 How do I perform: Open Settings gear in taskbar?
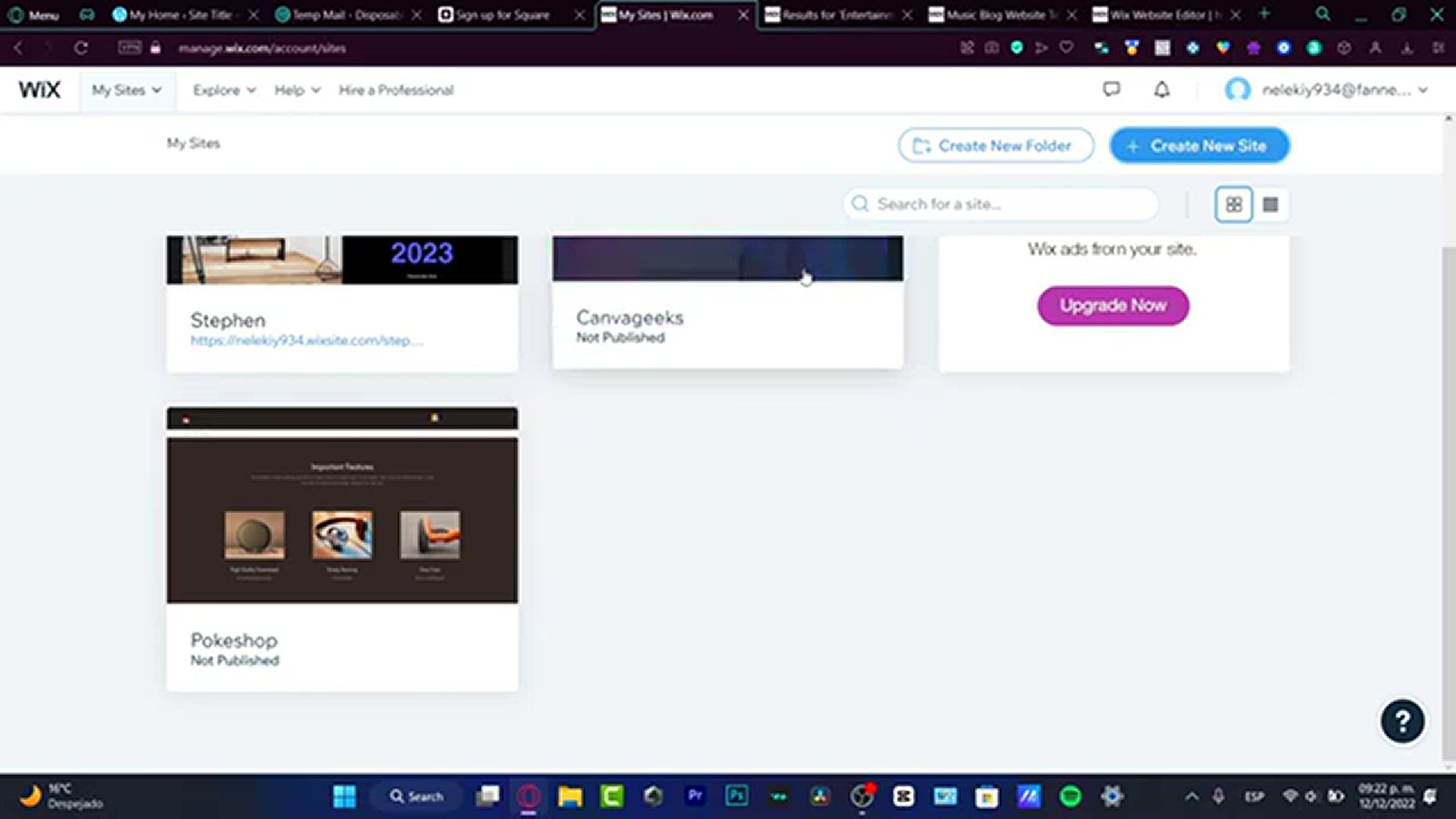(x=1112, y=796)
